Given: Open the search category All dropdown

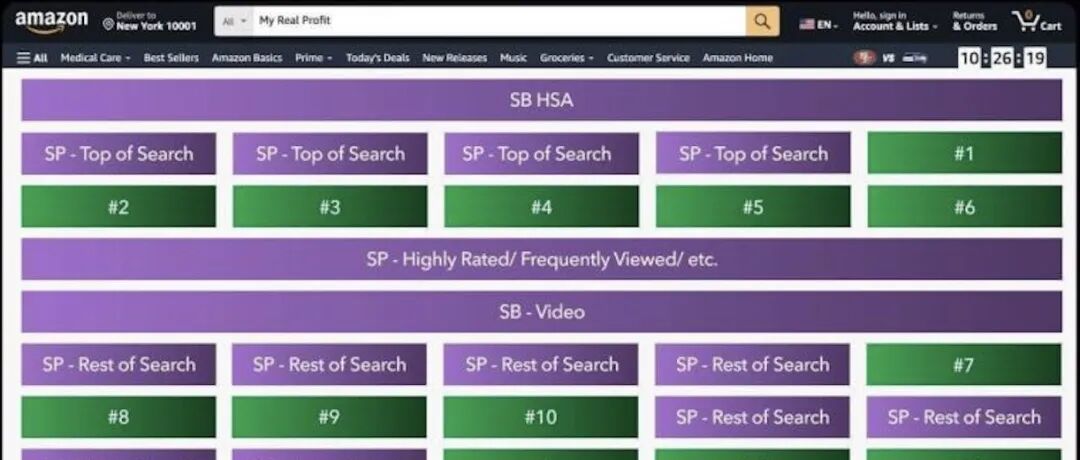Looking at the screenshot, I should pyautogui.click(x=234, y=21).
